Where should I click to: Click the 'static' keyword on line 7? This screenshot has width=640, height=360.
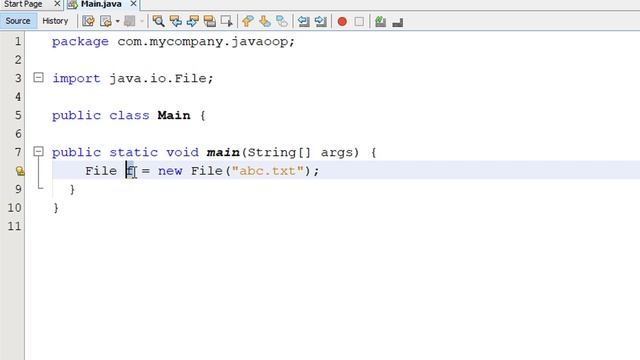pyautogui.click(x=133, y=152)
